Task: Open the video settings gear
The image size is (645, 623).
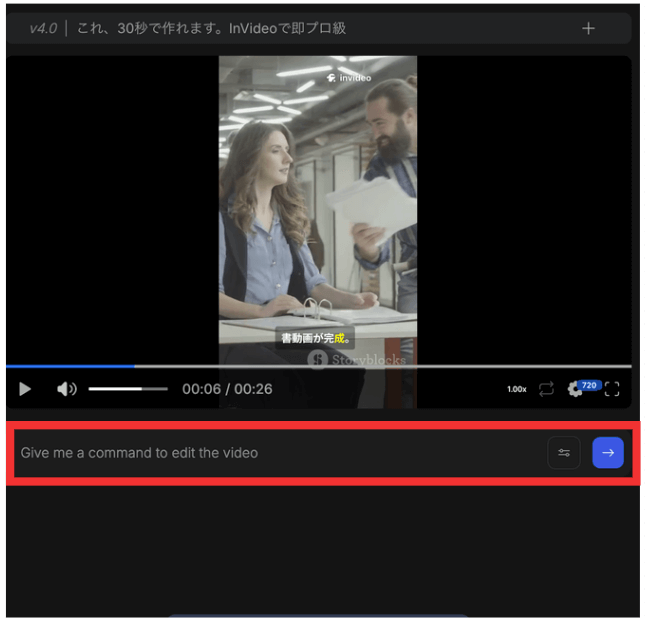Action: pyautogui.click(x=574, y=390)
